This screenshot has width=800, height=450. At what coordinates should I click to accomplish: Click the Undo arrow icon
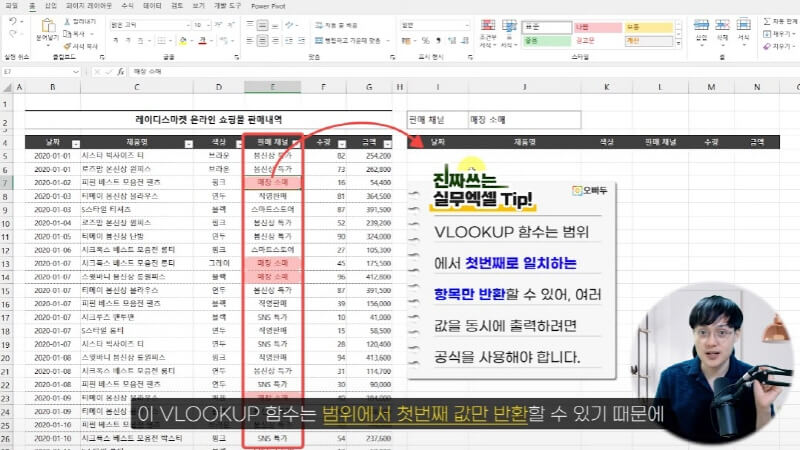point(13,21)
